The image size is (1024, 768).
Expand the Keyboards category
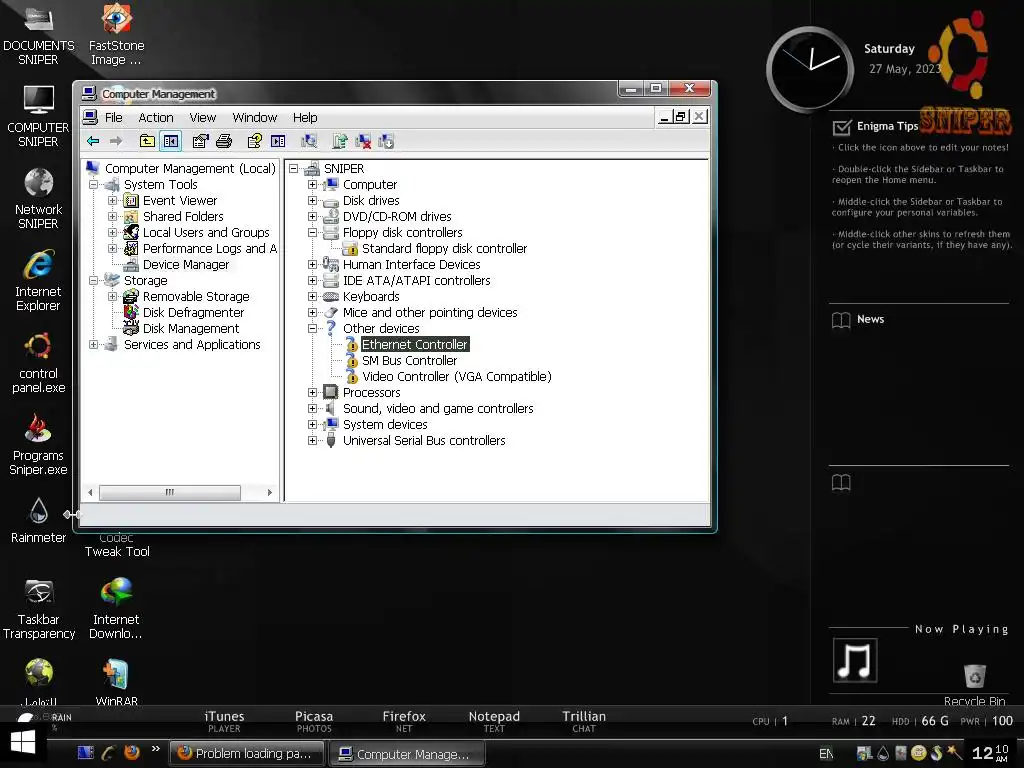(x=312, y=296)
